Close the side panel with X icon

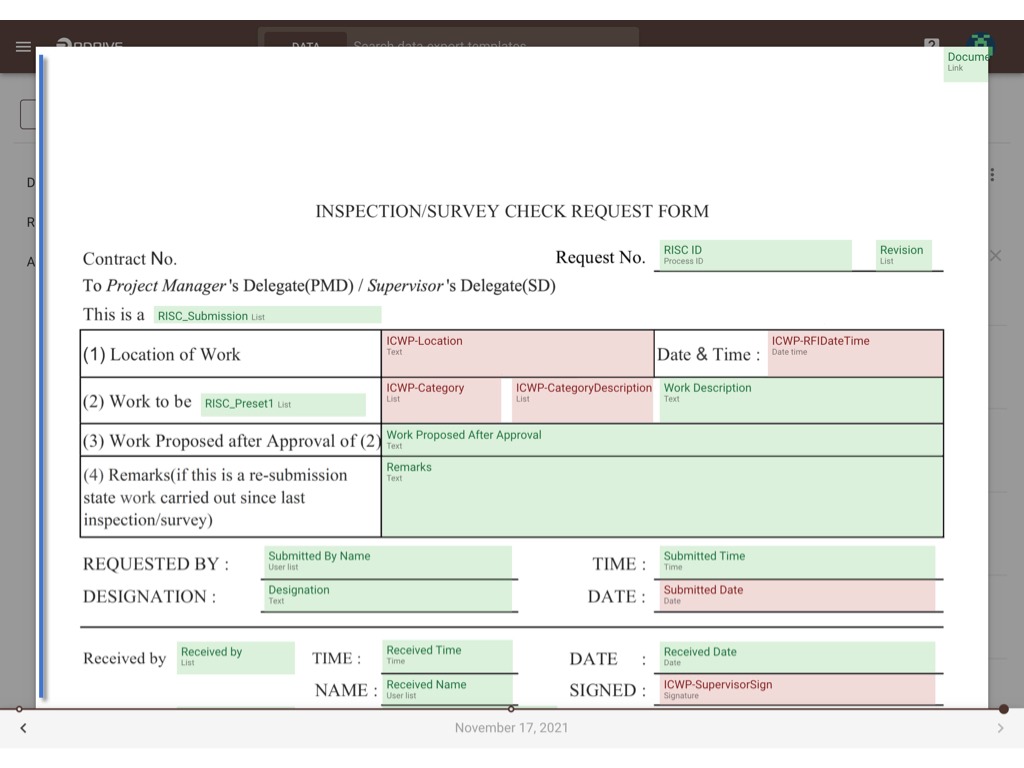(x=995, y=255)
